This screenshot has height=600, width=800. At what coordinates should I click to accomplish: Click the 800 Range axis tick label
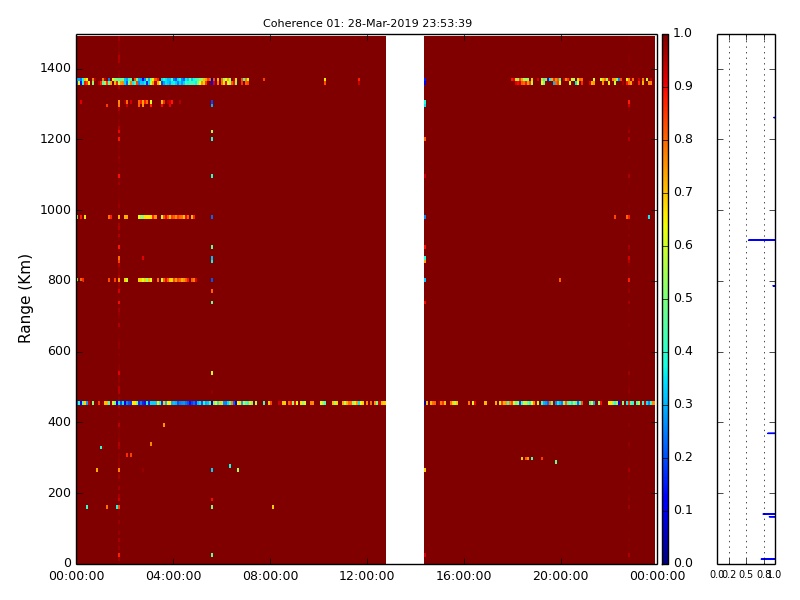click(59, 280)
